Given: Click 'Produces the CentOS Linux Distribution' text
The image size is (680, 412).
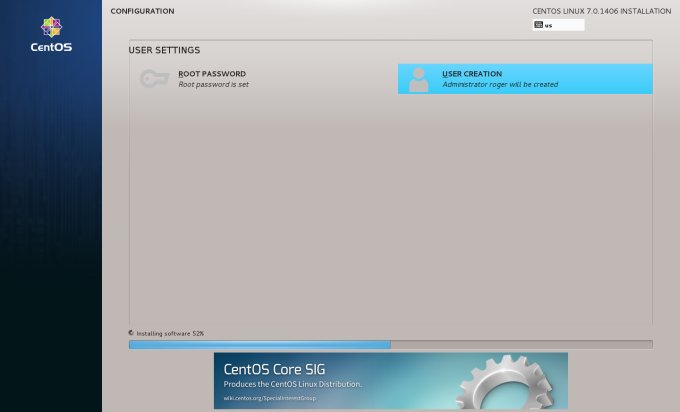Looking at the screenshot, I should coord(293,384).
